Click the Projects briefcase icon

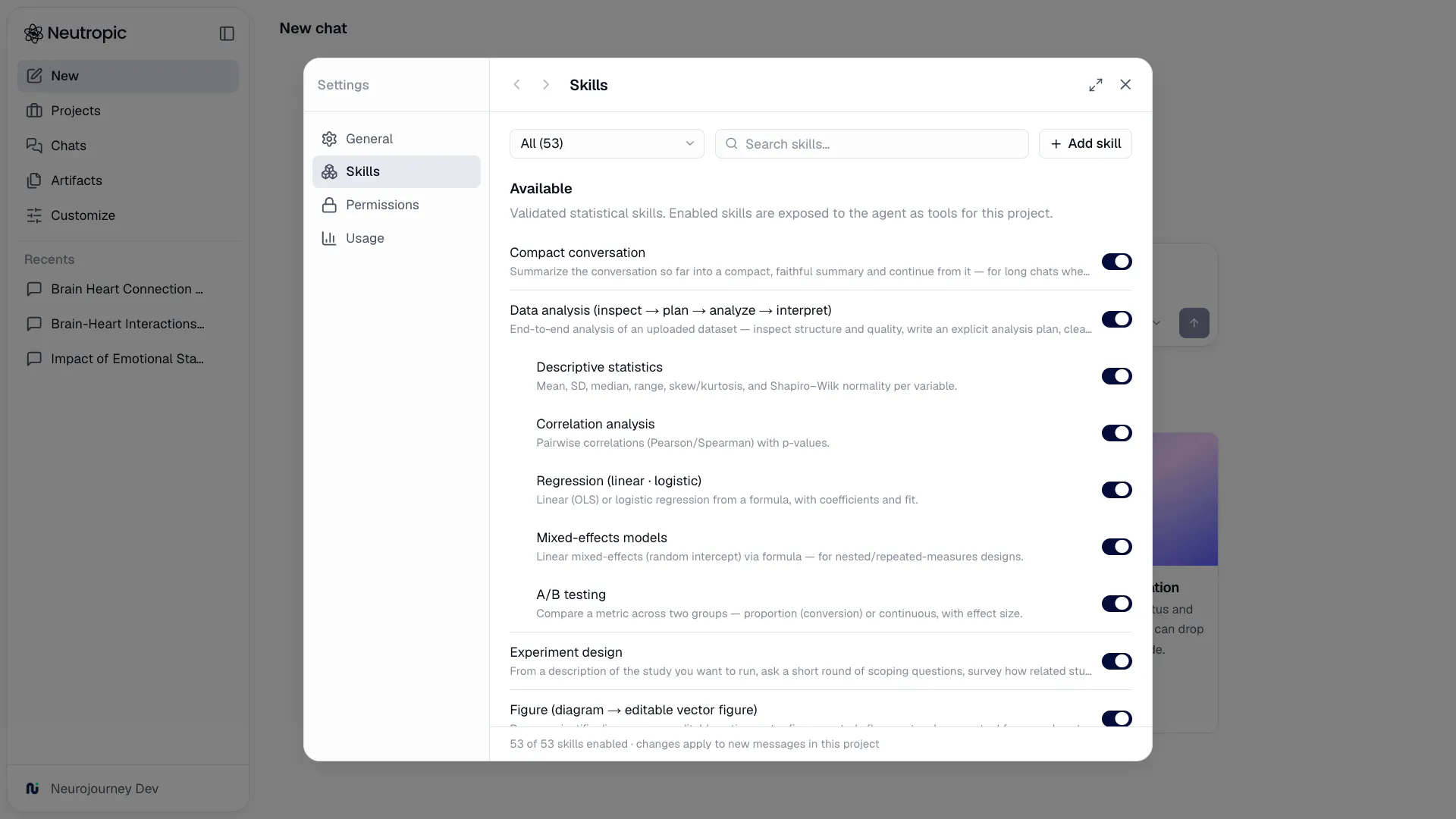point(34,111)
